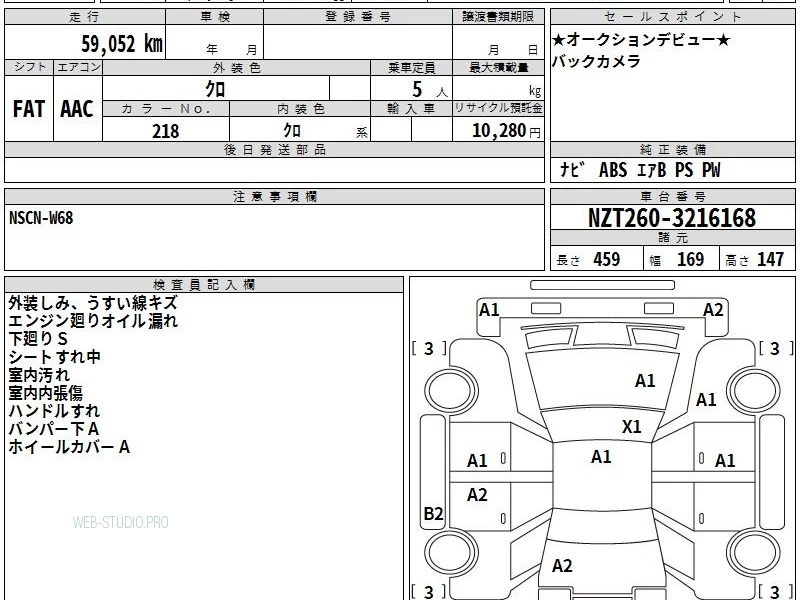Screen dimensions: 800x600
Task: Click the 検査員記入欄 header
Action: click(204, 285)
